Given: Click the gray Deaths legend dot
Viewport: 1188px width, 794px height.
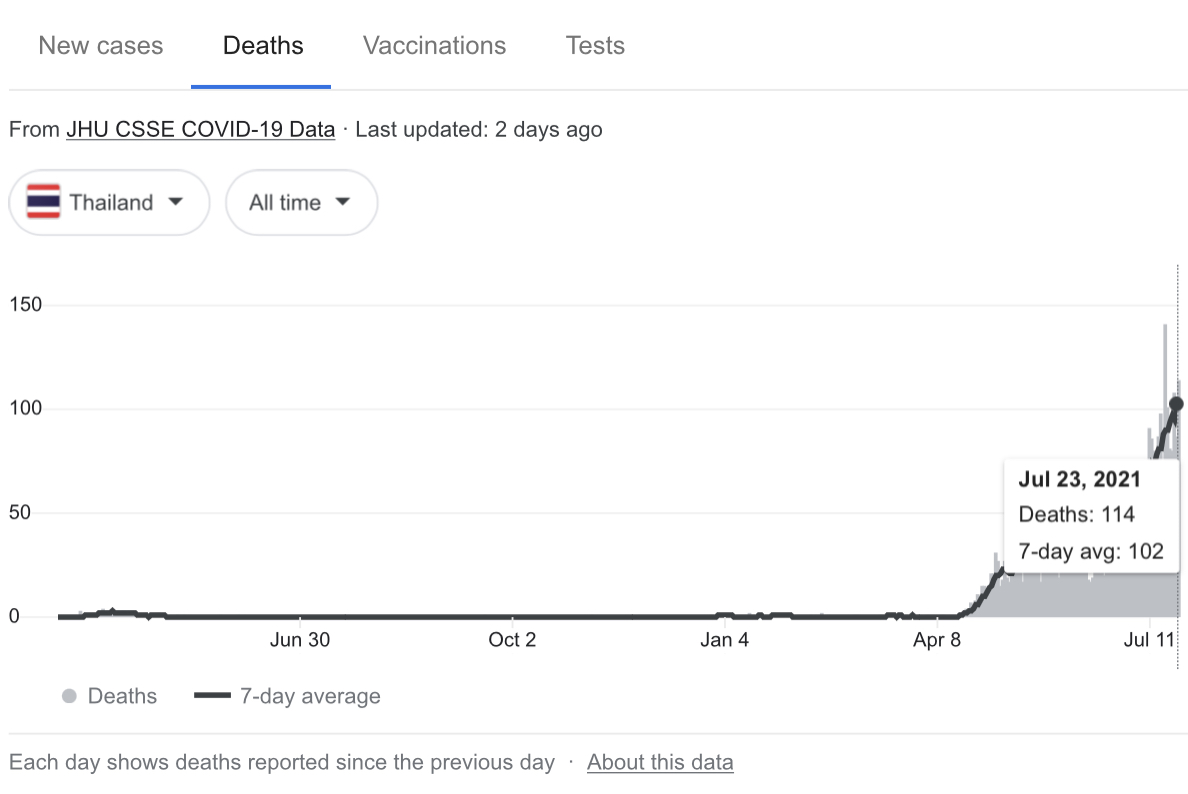Looking at the screenshot, I should click(69, 696).
